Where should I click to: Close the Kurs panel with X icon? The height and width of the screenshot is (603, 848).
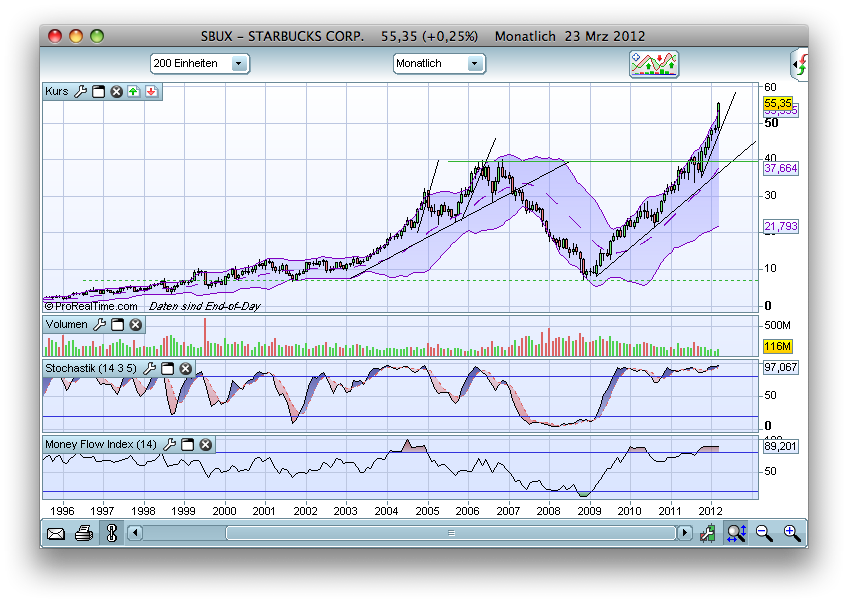click(x=116, y=91)
